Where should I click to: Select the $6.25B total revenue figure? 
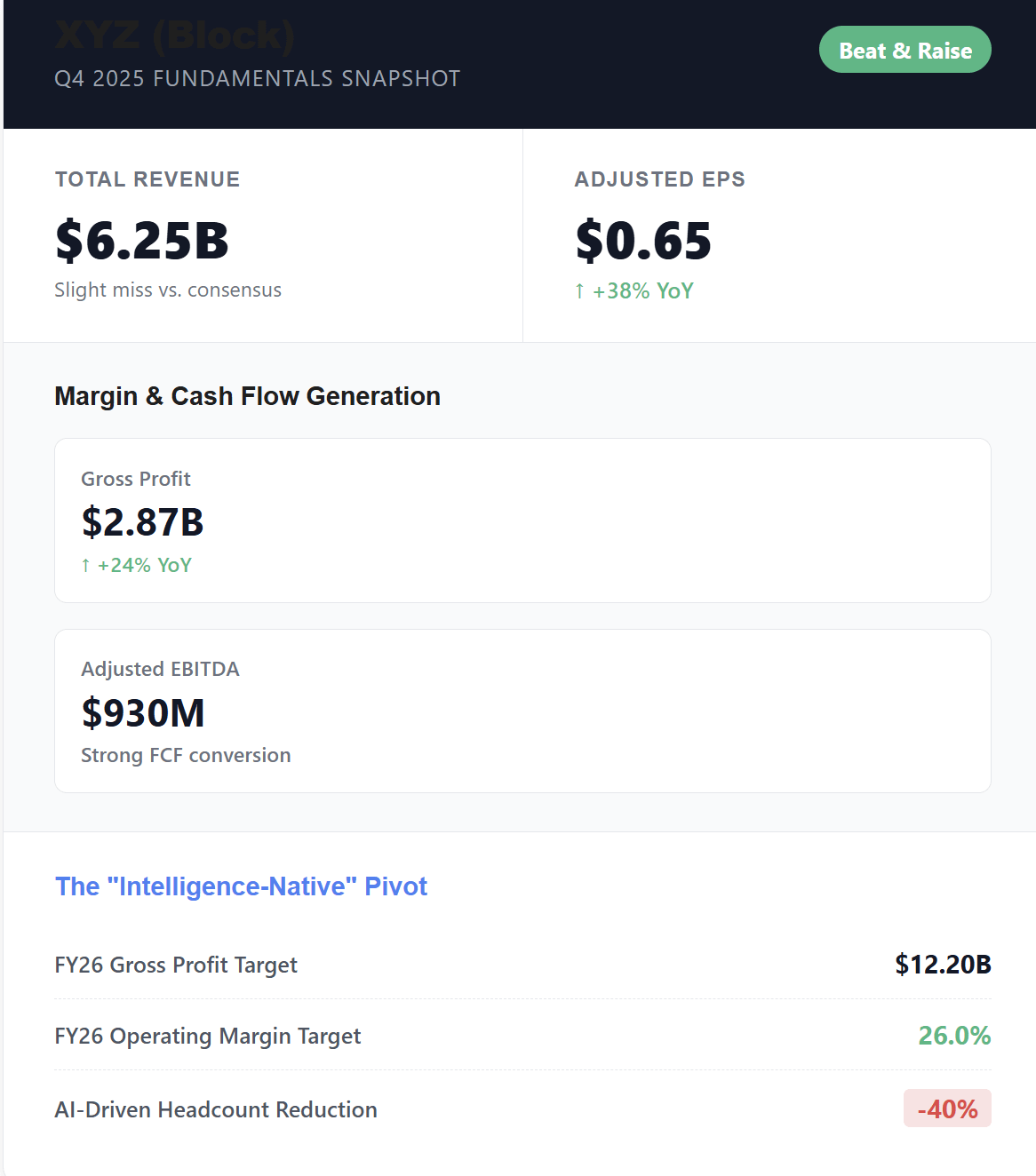point(142,241)
